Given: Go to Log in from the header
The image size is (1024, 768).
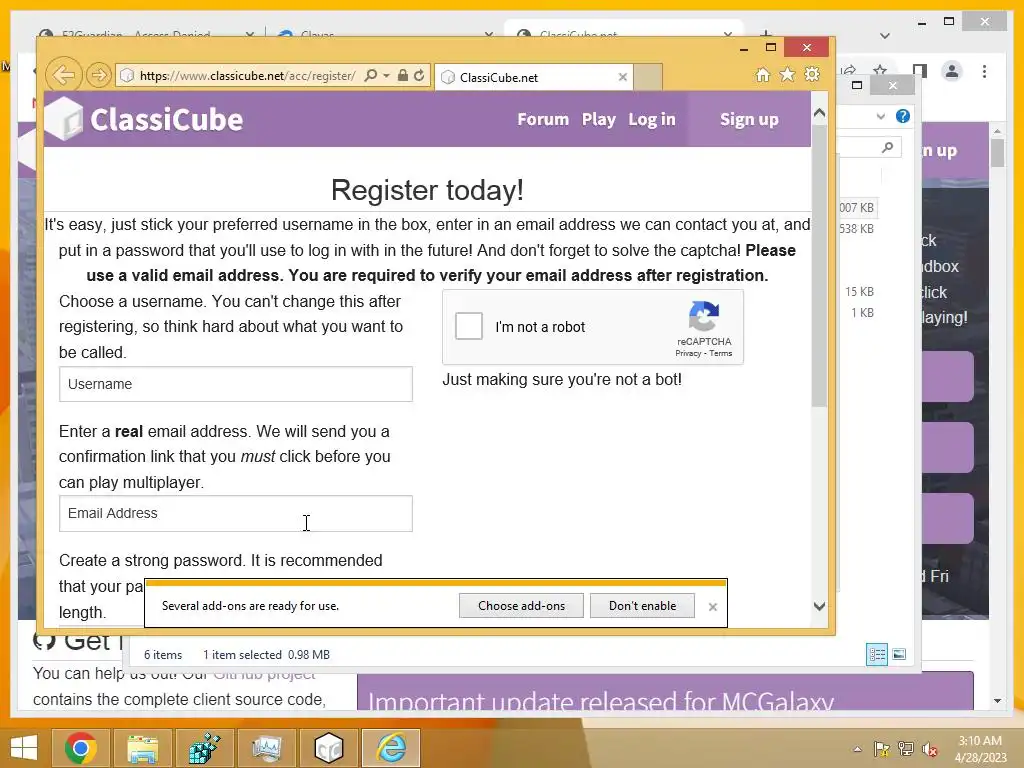Looking at the screenshot, I should (652, 120).
